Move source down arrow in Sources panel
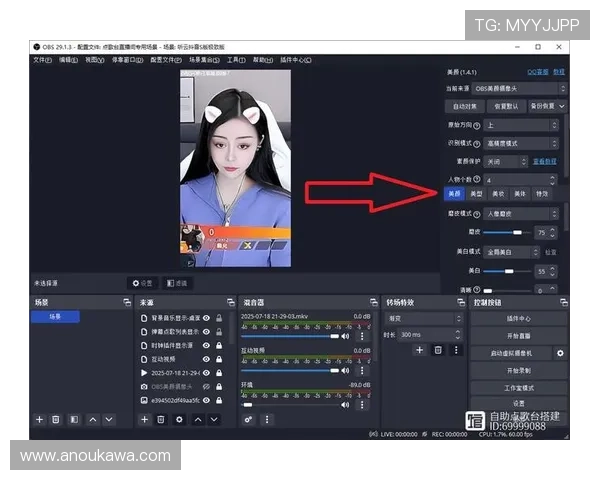This screenshot has width=600, height=480. tap(214, 420)
